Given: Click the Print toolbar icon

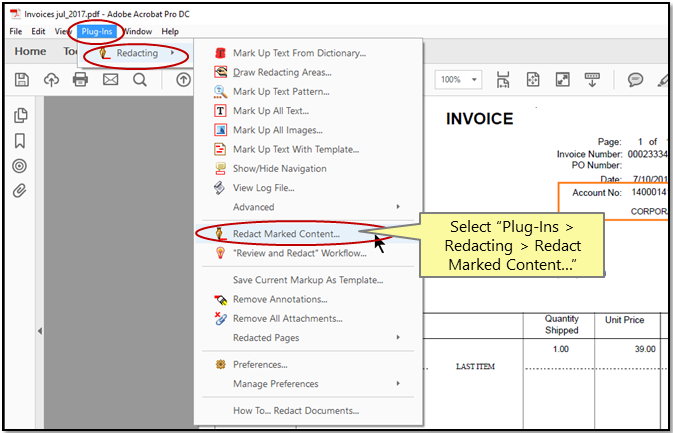Looking at the screenshot, I should point(80,79).
